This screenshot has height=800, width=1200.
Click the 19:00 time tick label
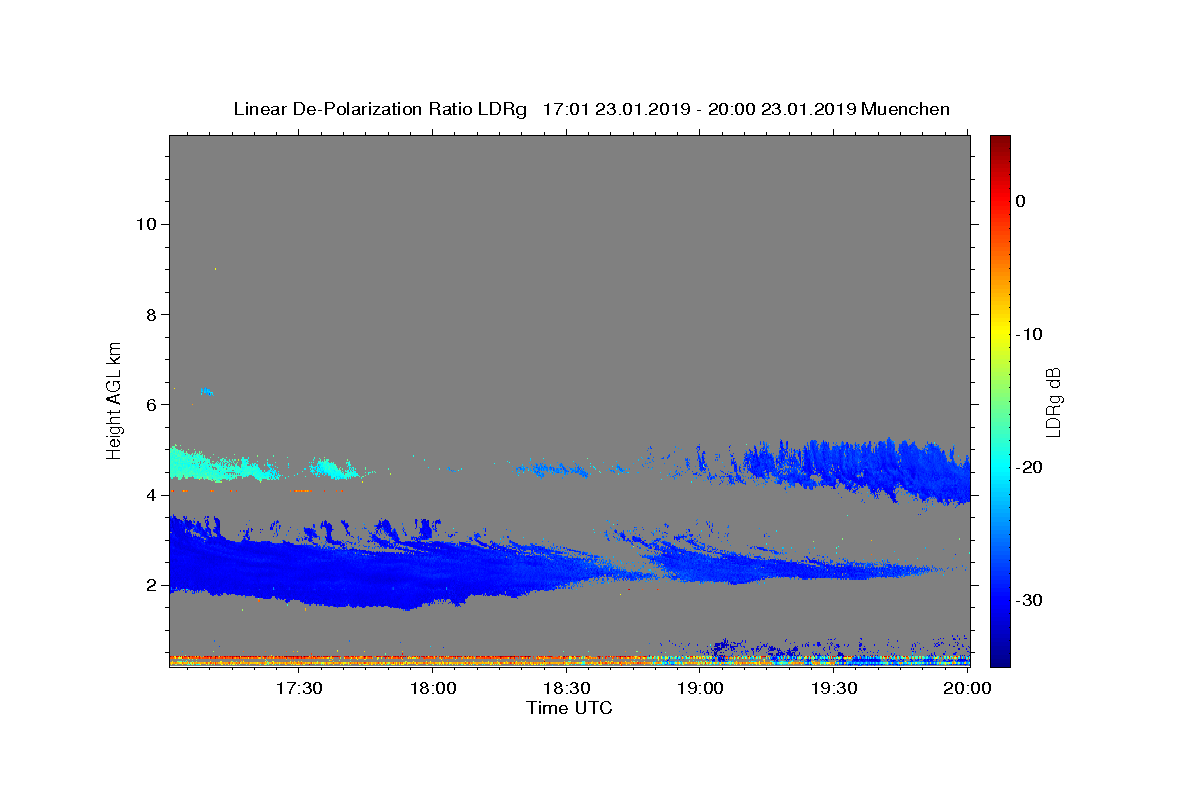(701, 688)
